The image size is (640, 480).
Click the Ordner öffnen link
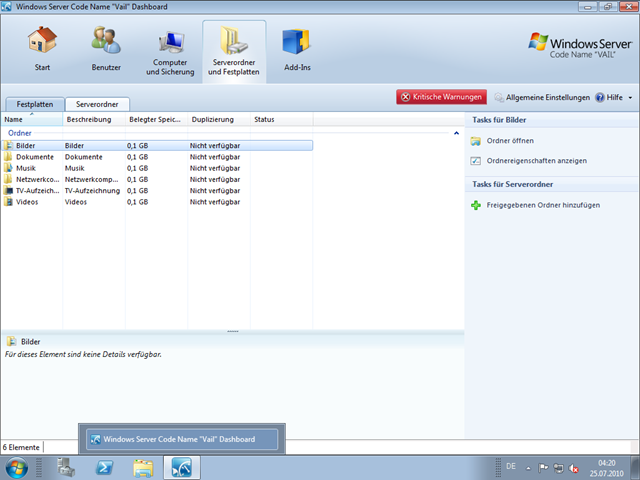point(510,141)
